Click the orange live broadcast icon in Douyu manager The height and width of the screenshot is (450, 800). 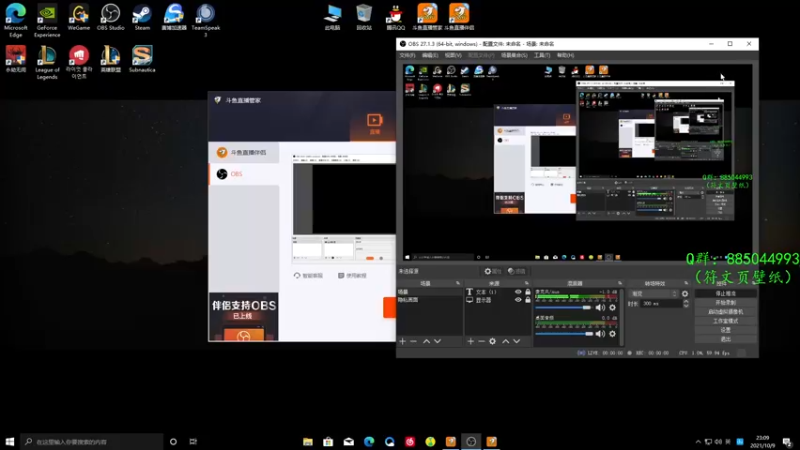coord(374,123)
